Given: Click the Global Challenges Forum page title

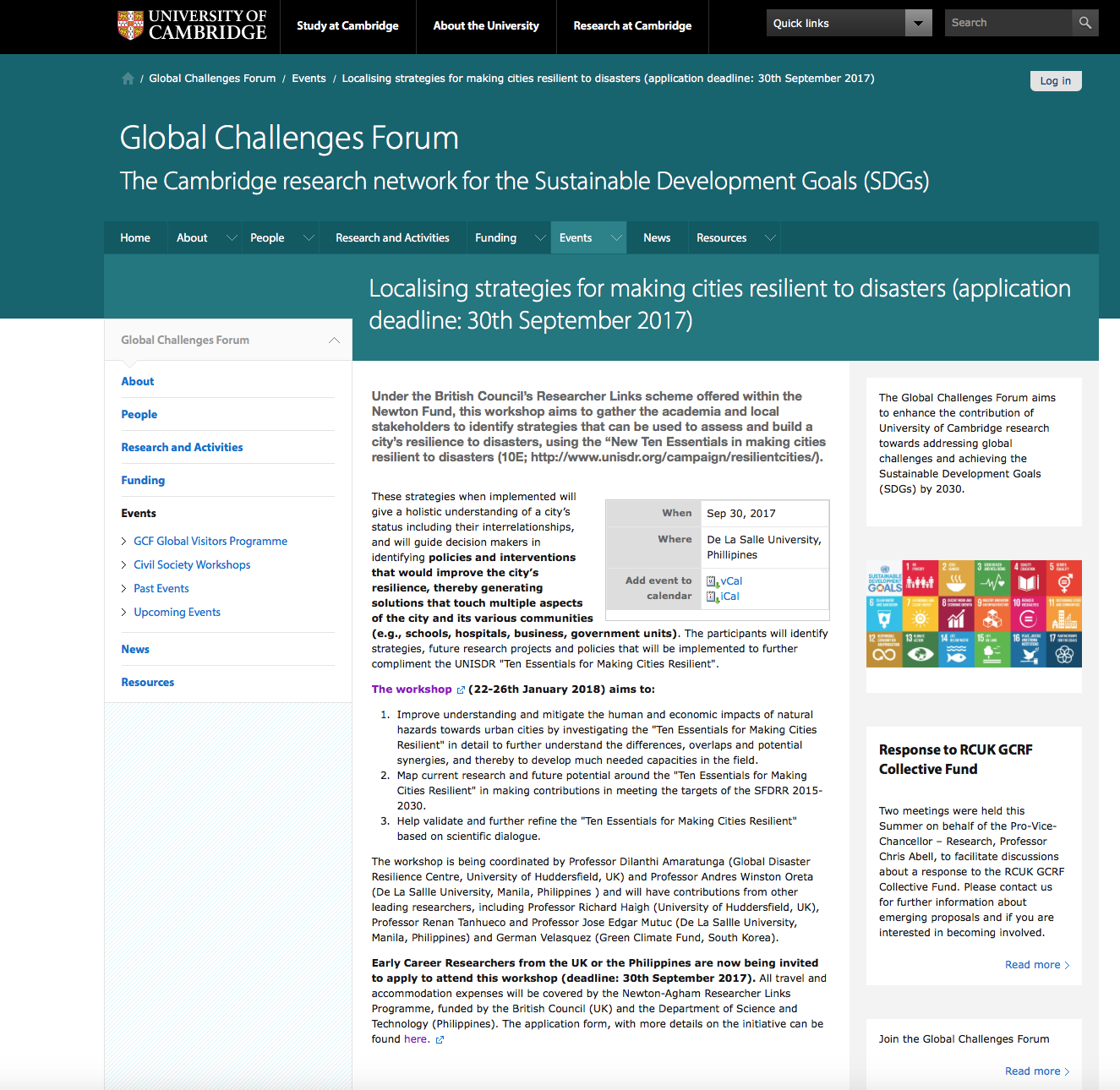Looking at the screenshot, I should (x=289, y=139).
